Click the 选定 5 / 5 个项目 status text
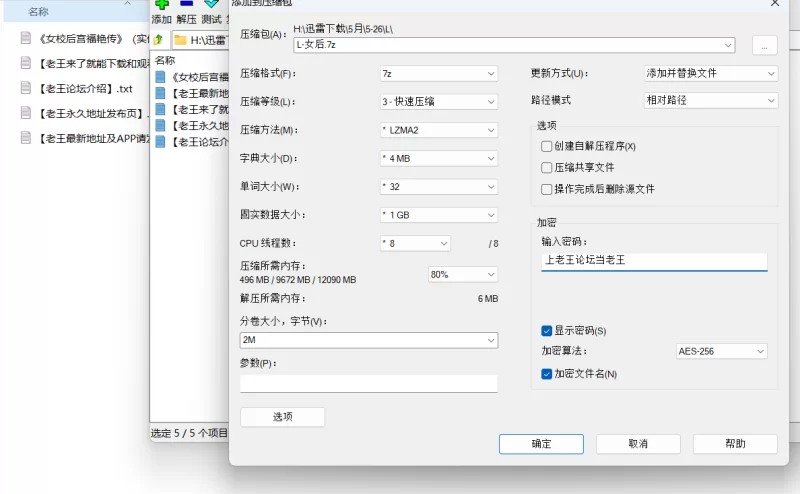This screenshot has height=494, width=800. click(189, 433)
